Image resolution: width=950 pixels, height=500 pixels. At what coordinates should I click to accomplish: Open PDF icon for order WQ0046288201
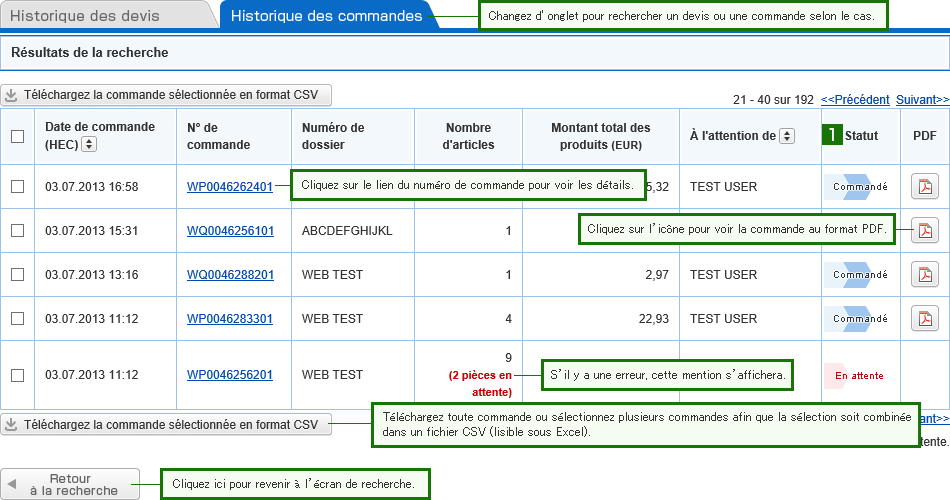pos(925,275)
